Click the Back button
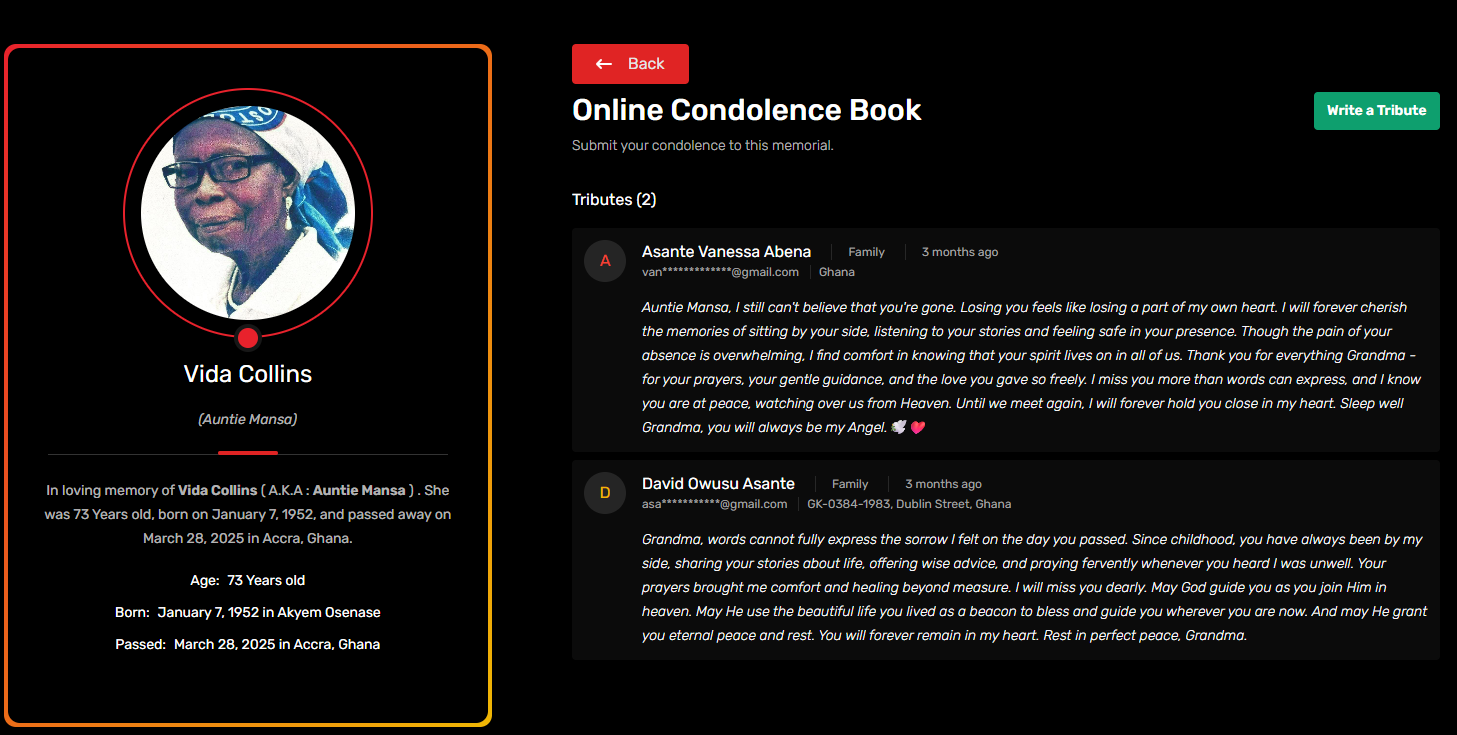The height and width of the screenshot is (735, 1457). (x=630, y=64)
